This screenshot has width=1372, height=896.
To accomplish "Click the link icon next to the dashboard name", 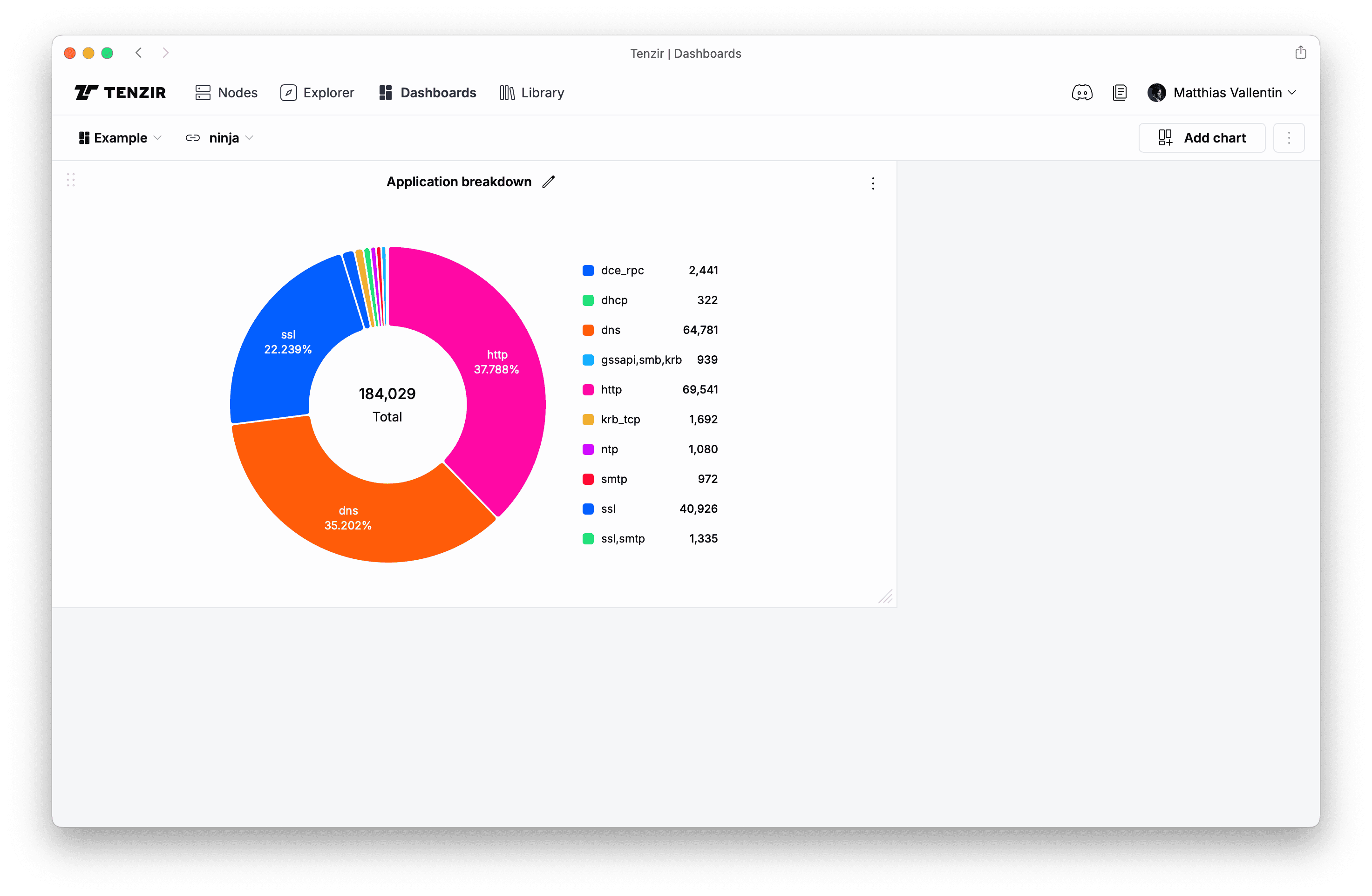I will 192,138.
